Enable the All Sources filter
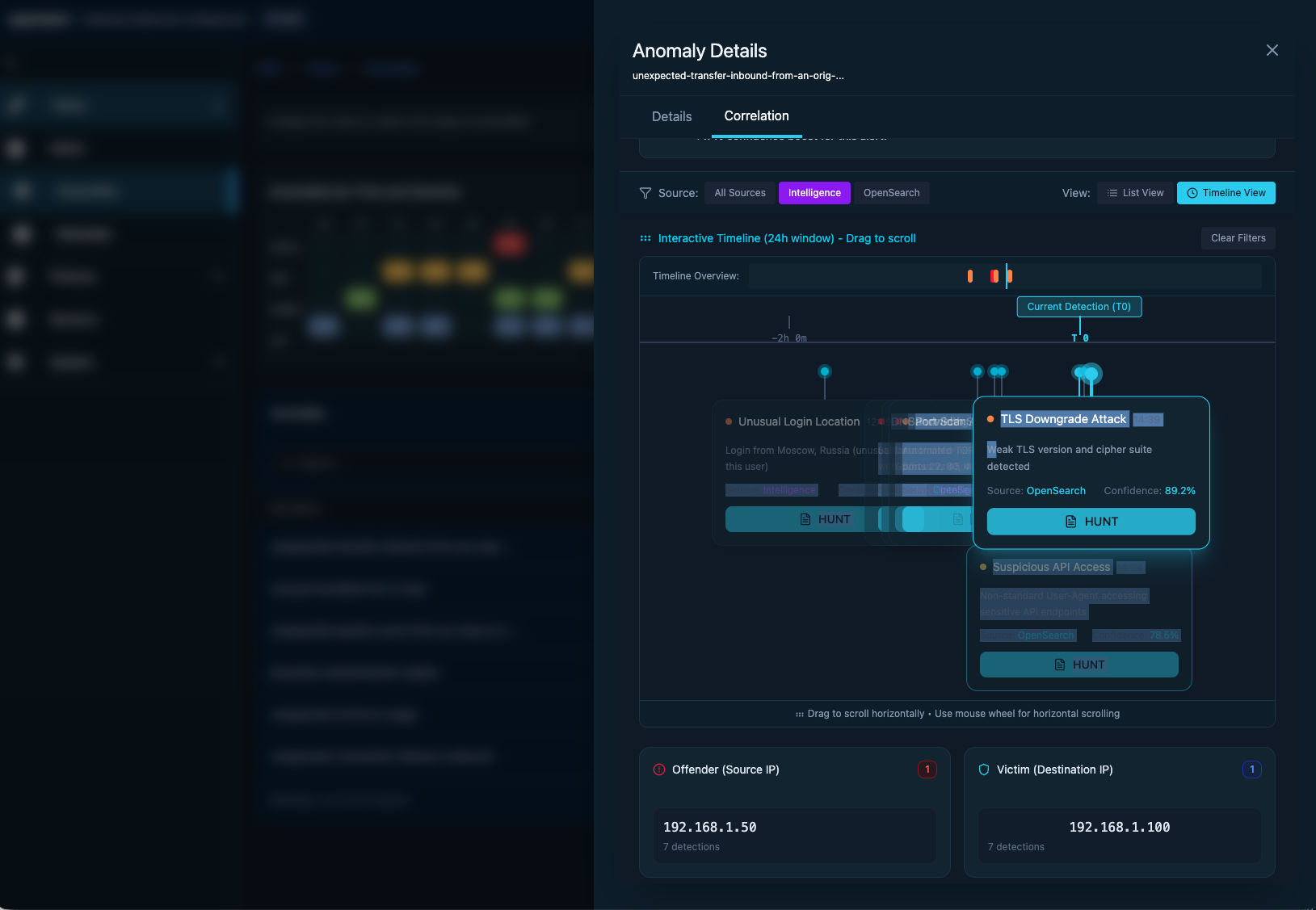Image resolution: width=1316 pixels, height=910 pixels. pyautogui.click(x=738, y=193)
